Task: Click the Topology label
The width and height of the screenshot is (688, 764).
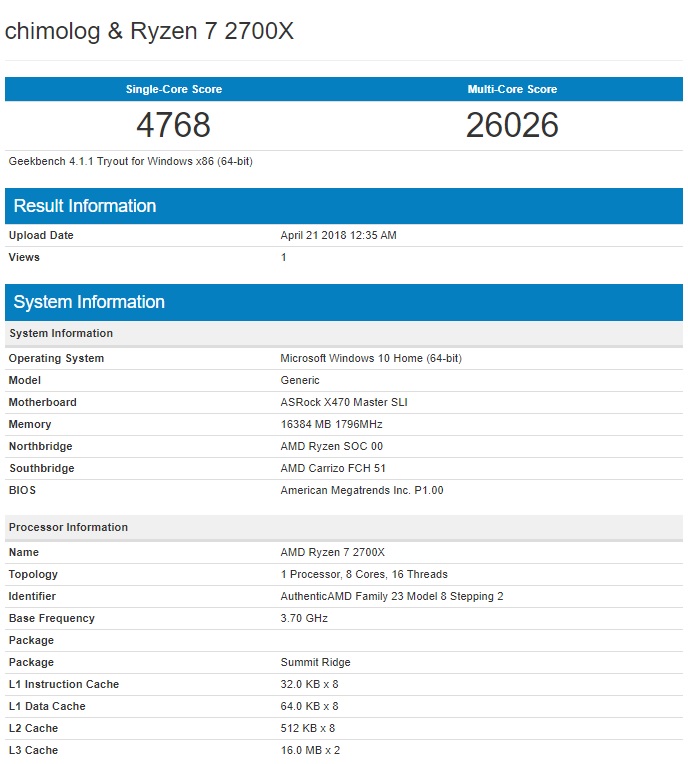Action: (x=33, y=574)
